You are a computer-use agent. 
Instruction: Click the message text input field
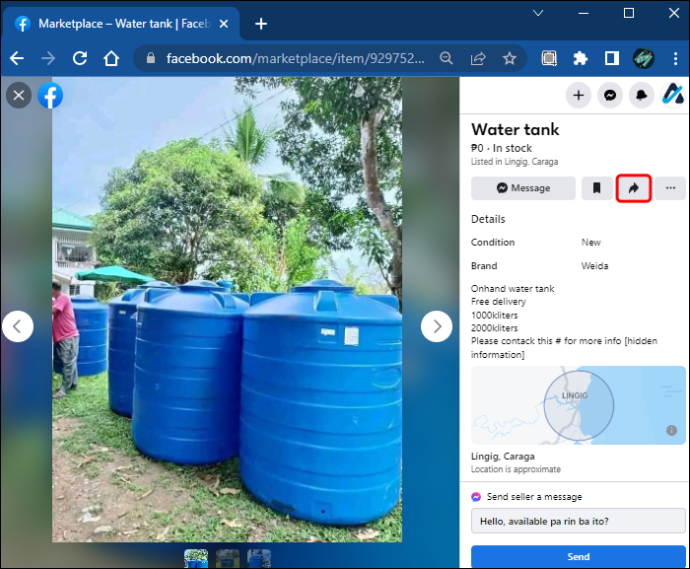[578, 521]
